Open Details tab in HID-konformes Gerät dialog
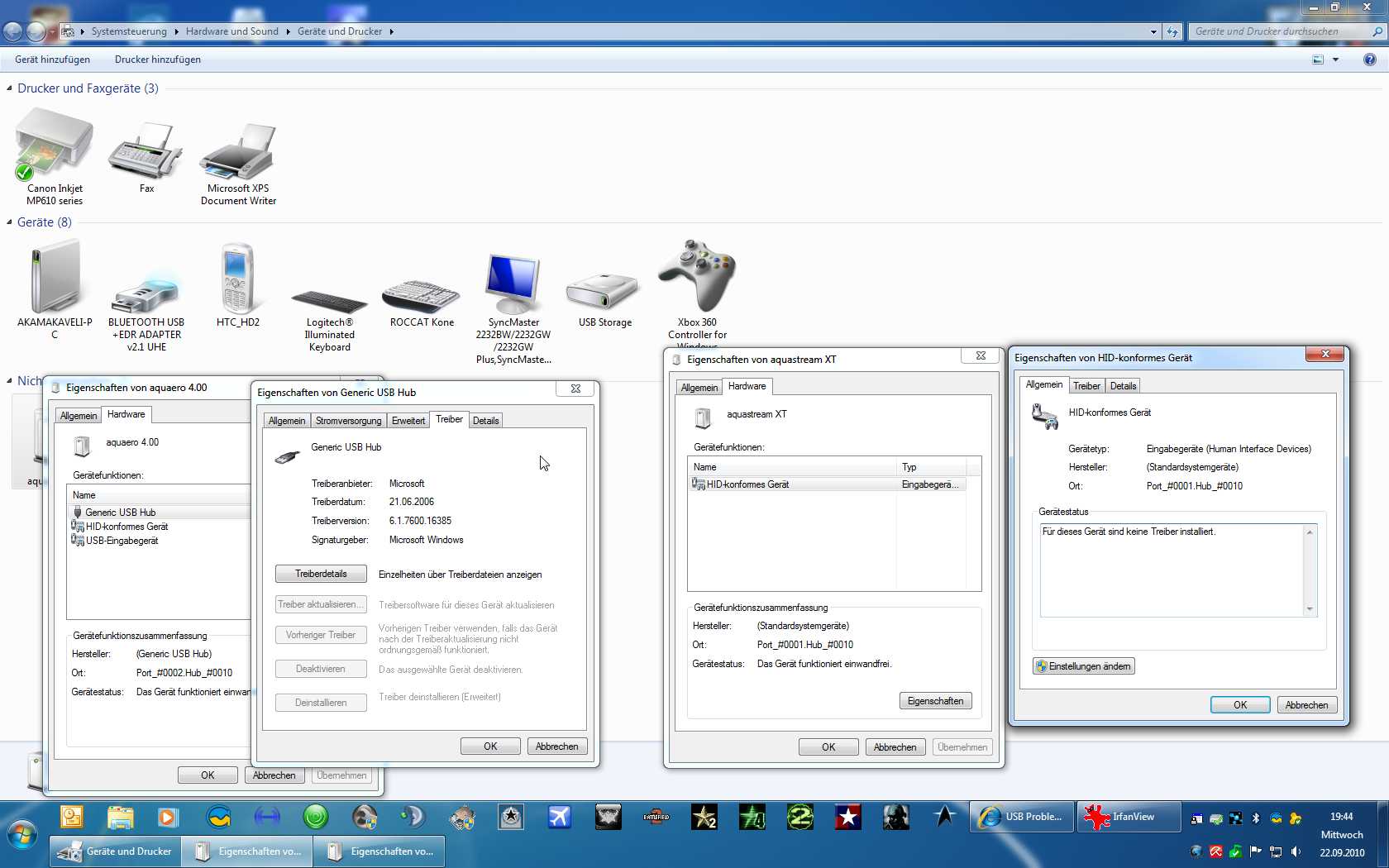 [x=1123, y=386]
